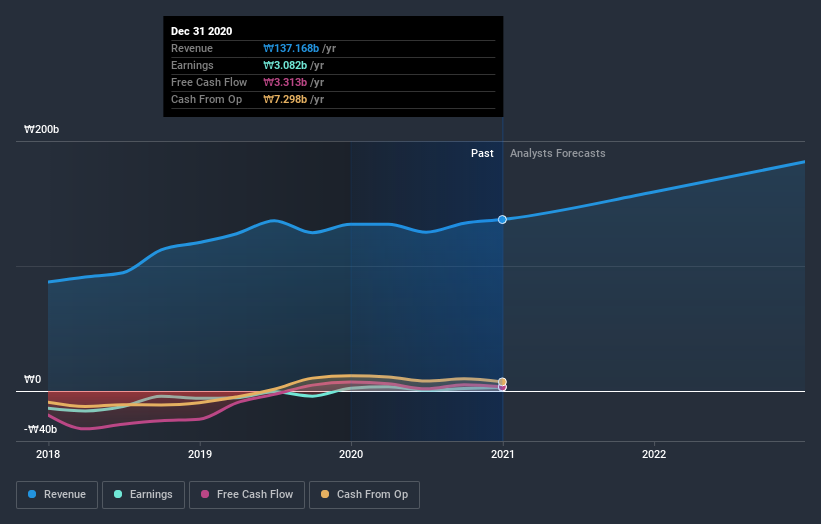Click the Free Cash Flow label in tooltip
821x524 pixels.
coord(209,82)
